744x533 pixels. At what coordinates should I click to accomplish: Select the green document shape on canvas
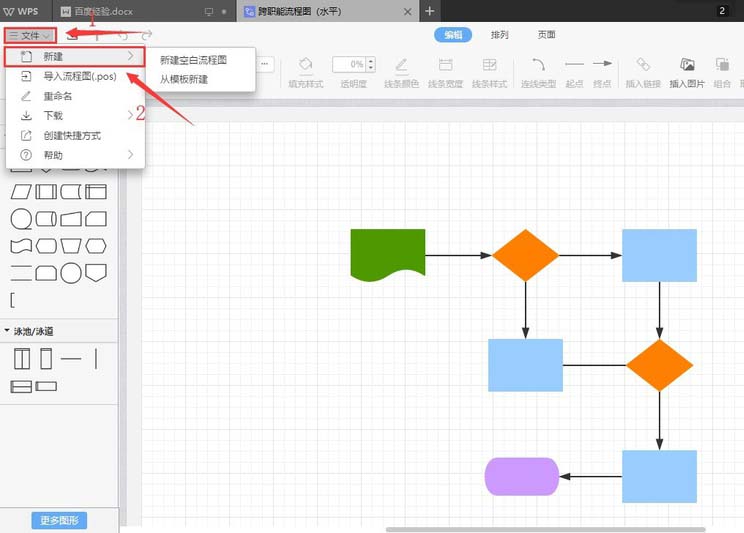click(x=388, y=254)
